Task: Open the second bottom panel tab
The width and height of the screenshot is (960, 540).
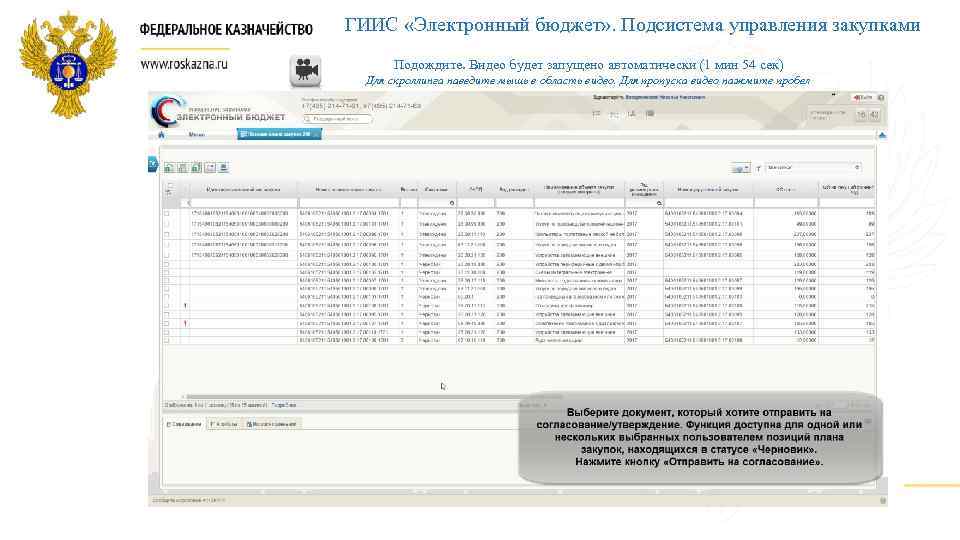Action: click(224, 424)
